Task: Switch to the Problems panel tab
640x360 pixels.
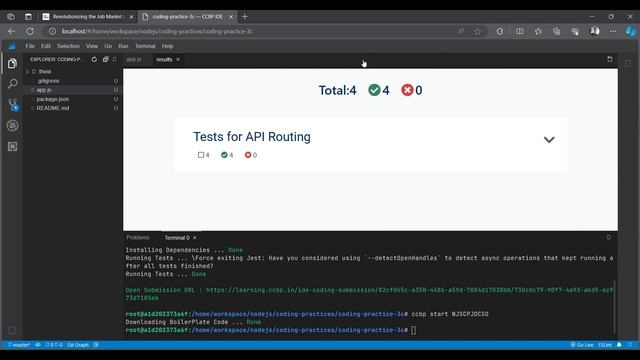Action: point(138,237)
